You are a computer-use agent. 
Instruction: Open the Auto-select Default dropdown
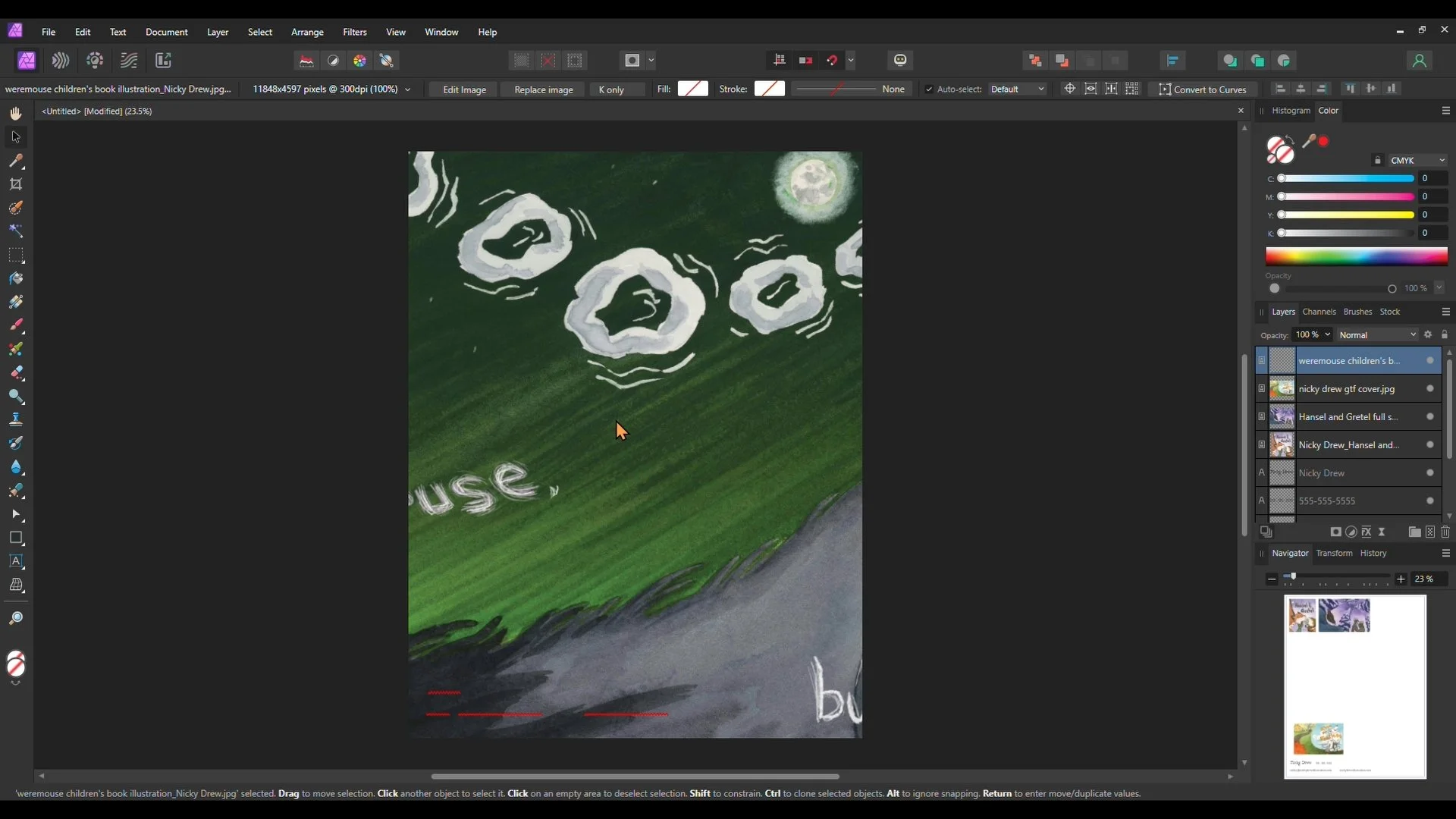1017,89
